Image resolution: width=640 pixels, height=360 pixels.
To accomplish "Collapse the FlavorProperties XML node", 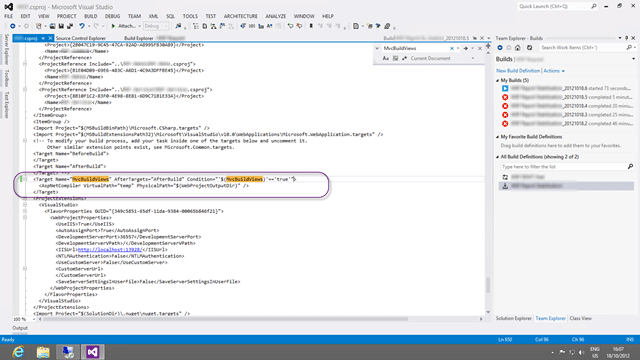I will (x=25, y=211).
